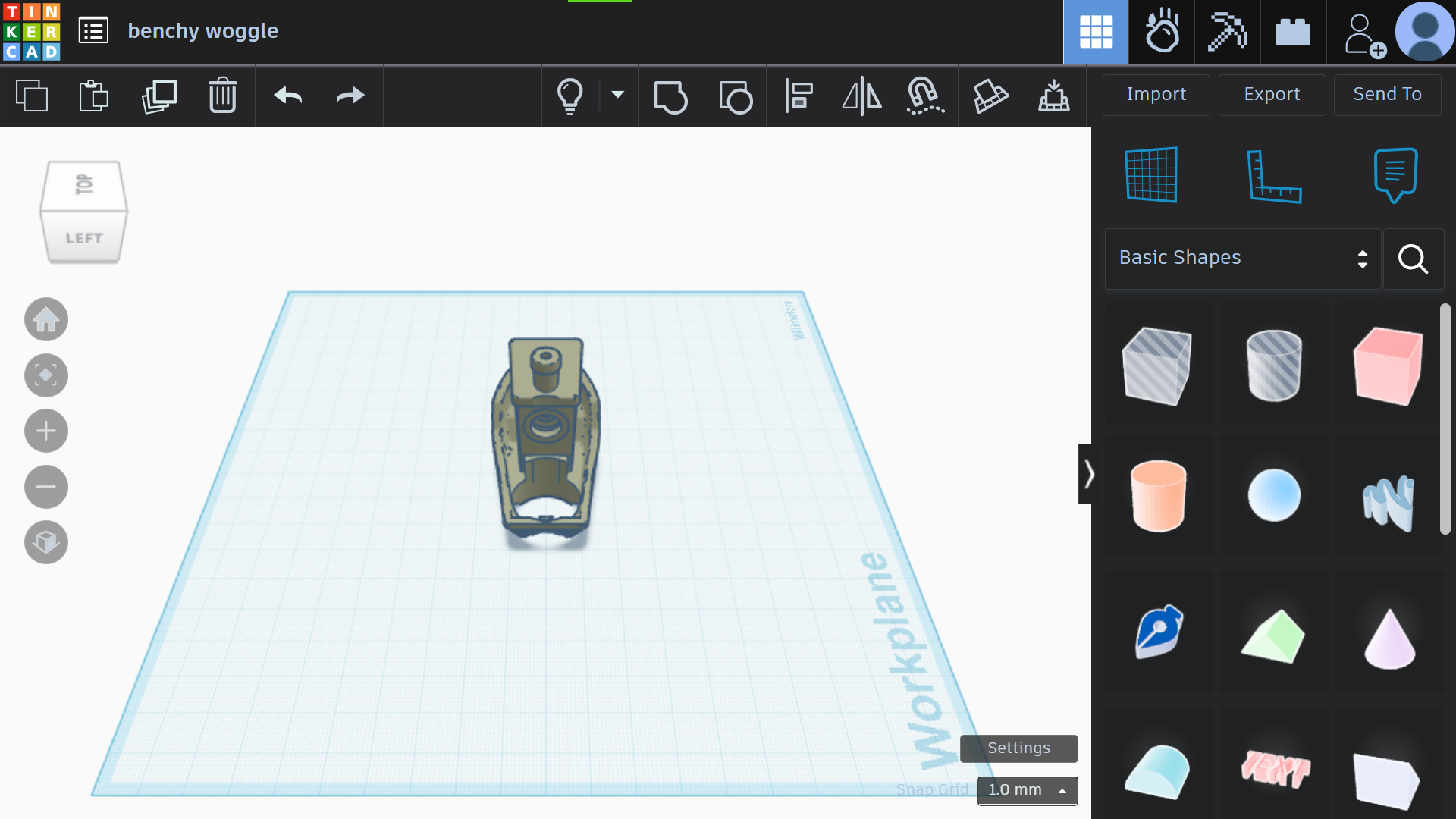Click the Copy tool icon
Screen dimensions: 1456x819
32,96
